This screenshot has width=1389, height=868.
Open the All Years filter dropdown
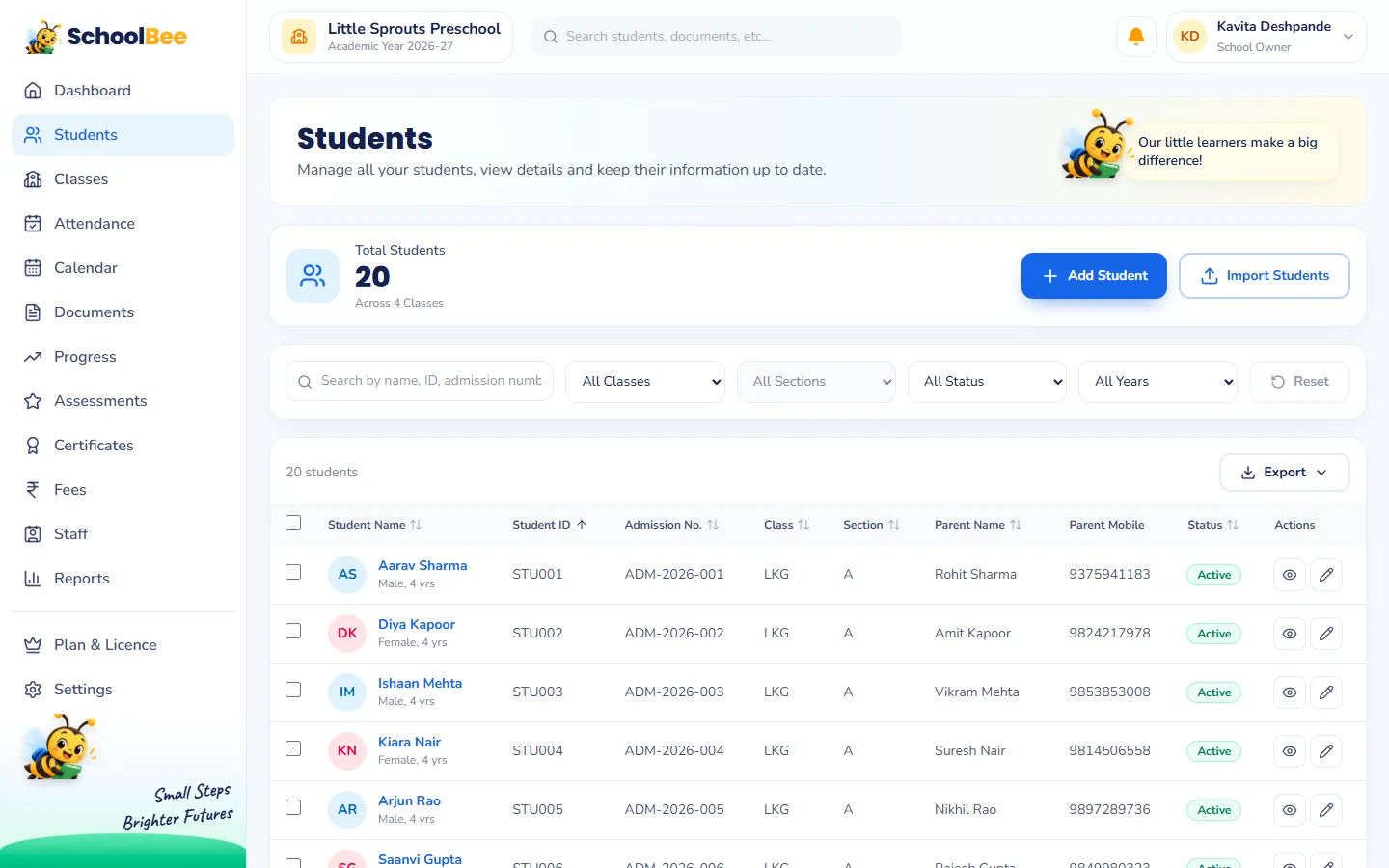pyautogui.click(x=1157, y=382)
